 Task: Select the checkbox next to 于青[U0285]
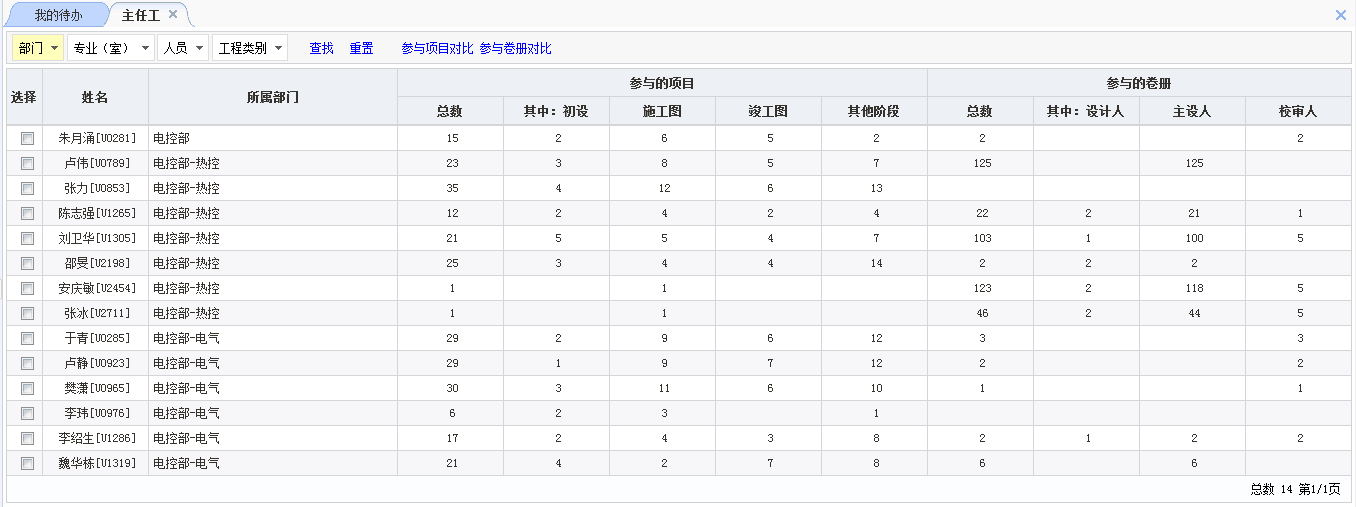(x=27, y=338)
